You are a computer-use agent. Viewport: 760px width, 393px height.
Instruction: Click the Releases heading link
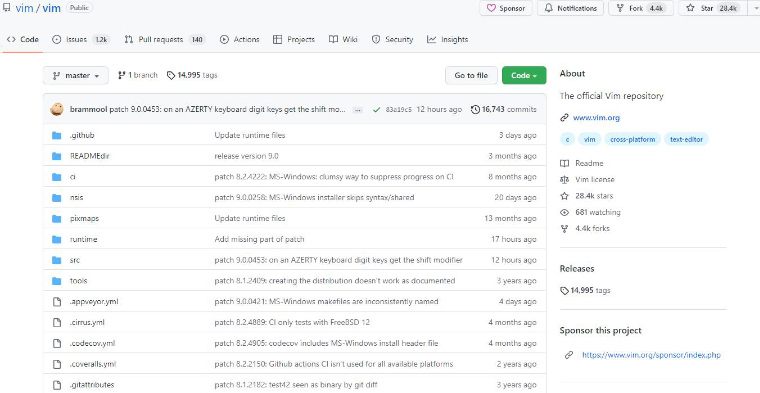point(577,269)
